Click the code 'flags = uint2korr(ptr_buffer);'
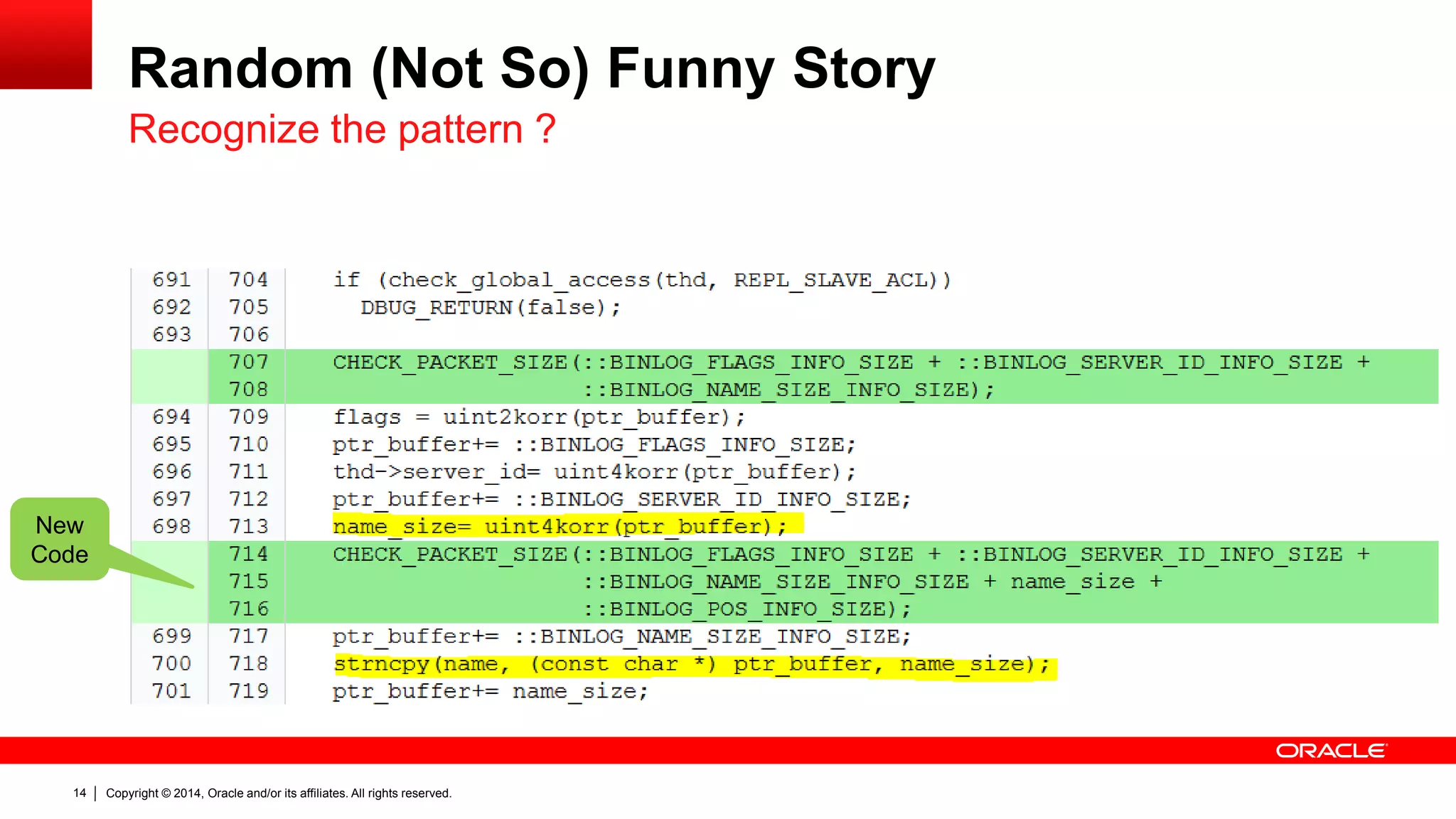The height and width of the screenshot is (819, 1456). (x=539, y=417)
